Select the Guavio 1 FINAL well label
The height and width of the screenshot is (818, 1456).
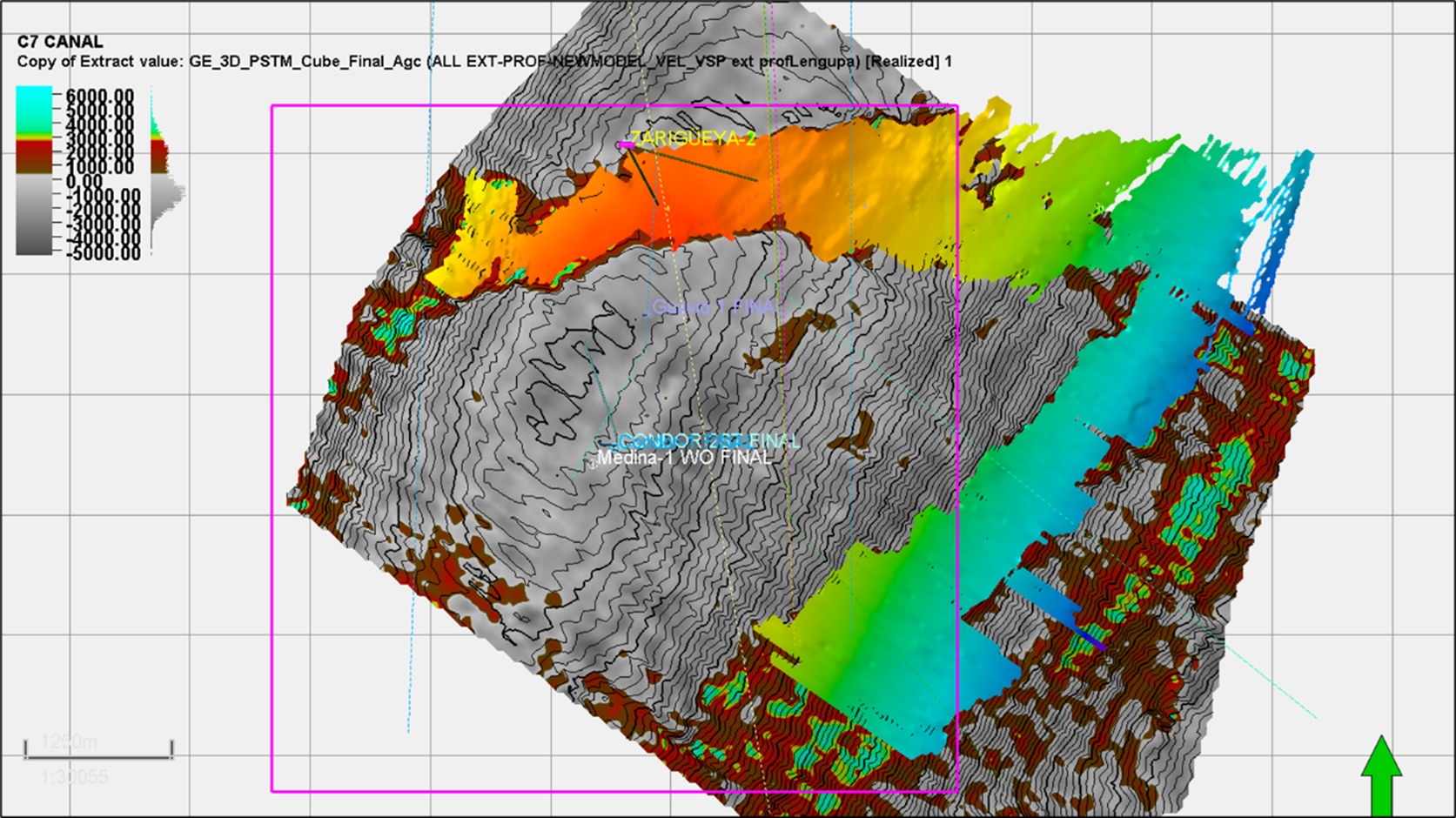tap(717, 307)
